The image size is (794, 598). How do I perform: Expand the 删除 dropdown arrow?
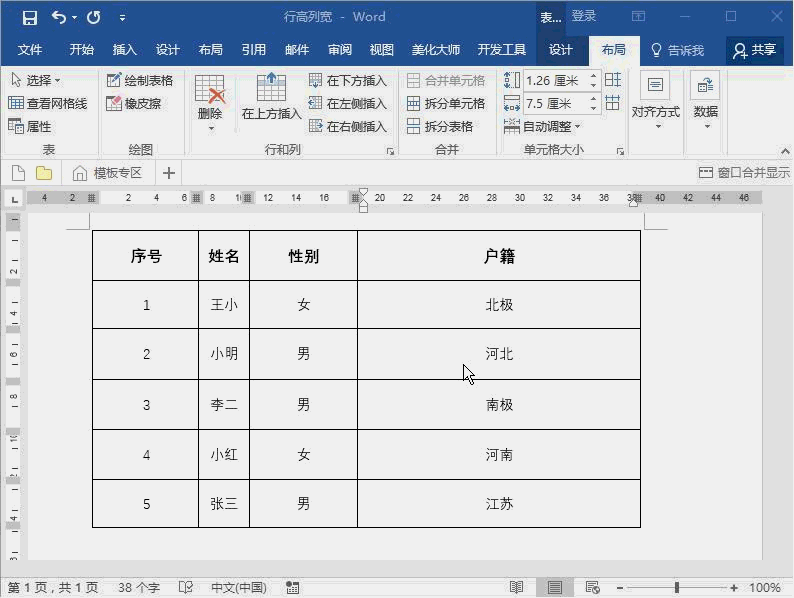coord(211,128)
